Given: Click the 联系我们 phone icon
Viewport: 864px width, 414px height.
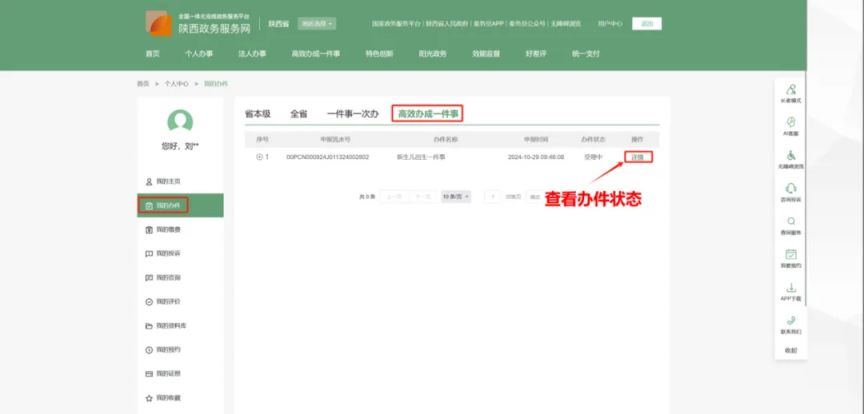Looking at the screenshot, I should click(x=791, y=320).
